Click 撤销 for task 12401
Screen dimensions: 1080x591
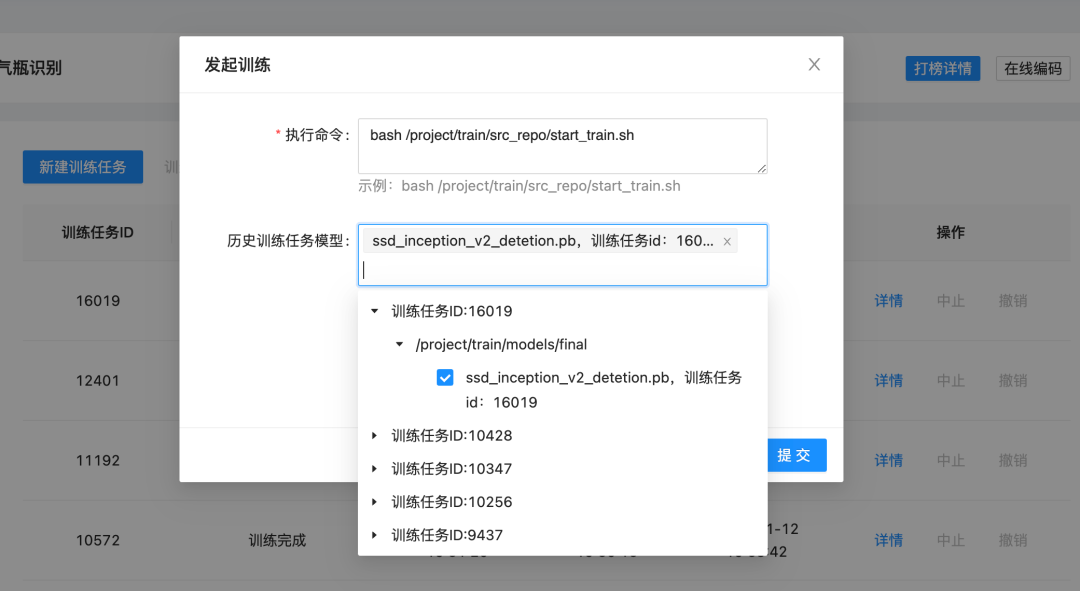coord(1013,380)
